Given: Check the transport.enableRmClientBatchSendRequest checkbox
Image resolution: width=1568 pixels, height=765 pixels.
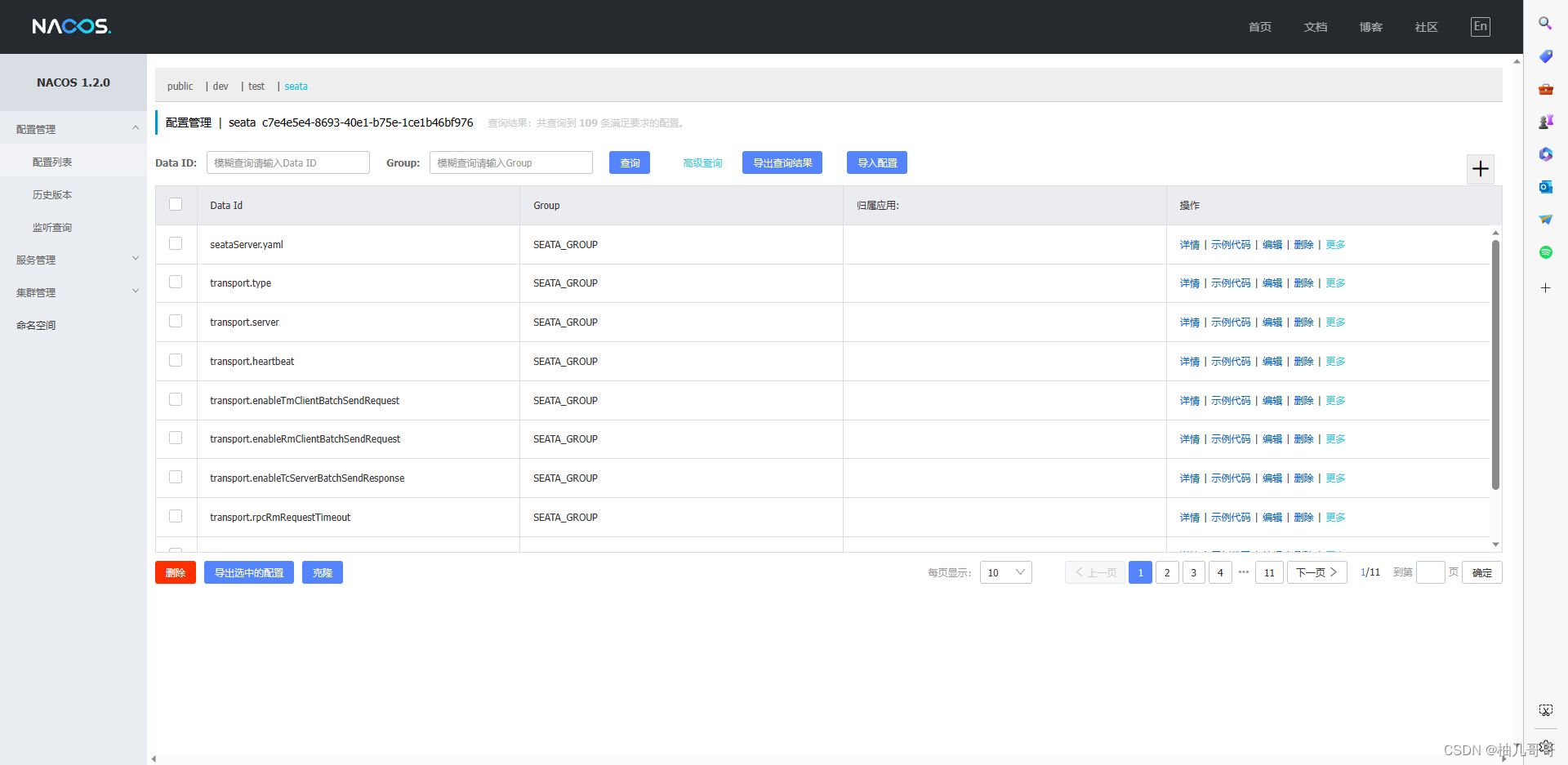Looking at the screenshot, I should point(176,438).
